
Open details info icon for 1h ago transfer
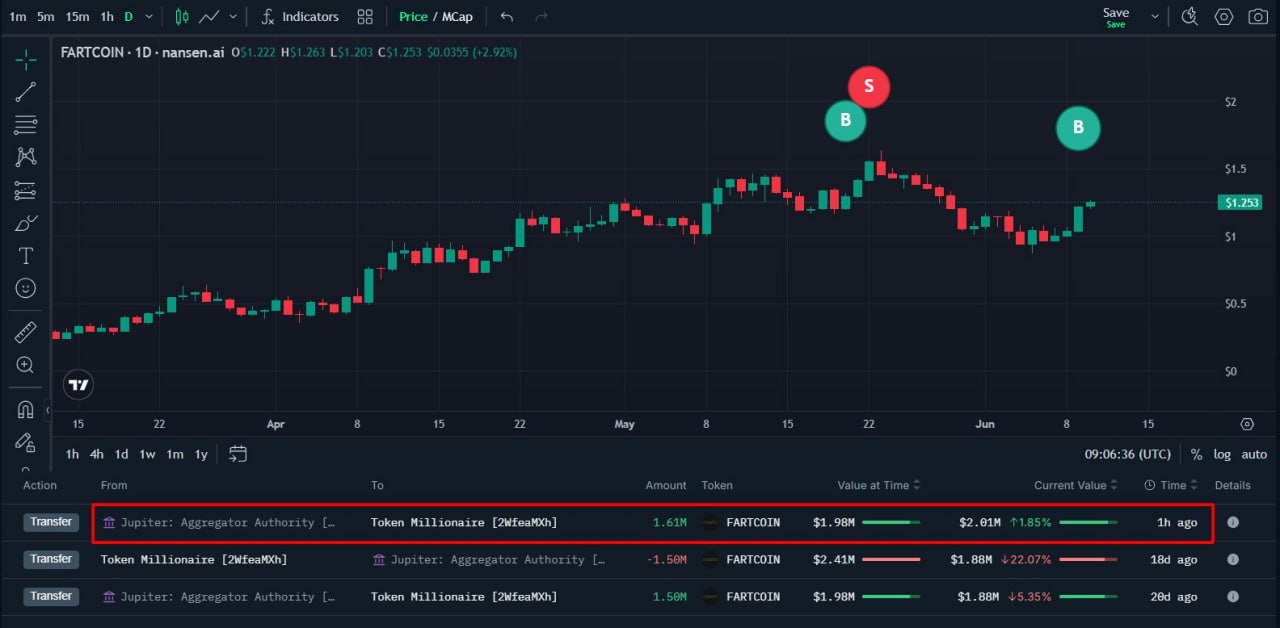coord(1232,522)
